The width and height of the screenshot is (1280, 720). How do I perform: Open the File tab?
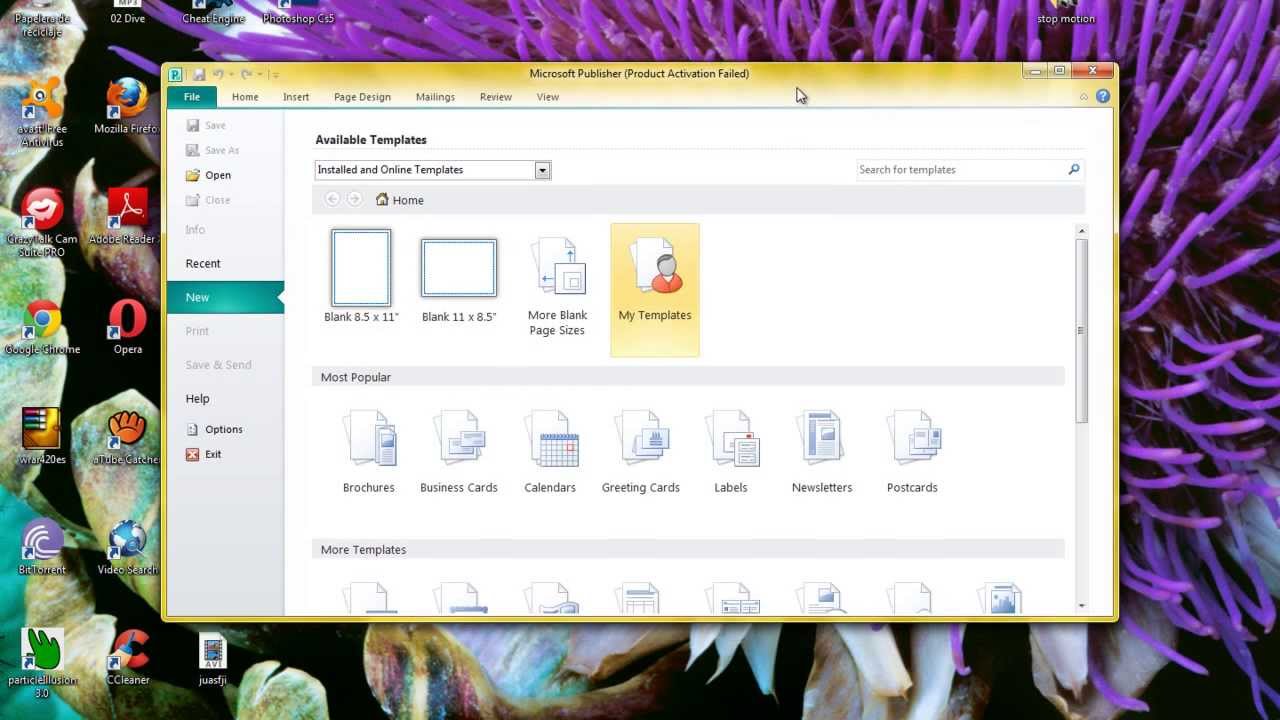pyautogui.click(x=192, y=97)
